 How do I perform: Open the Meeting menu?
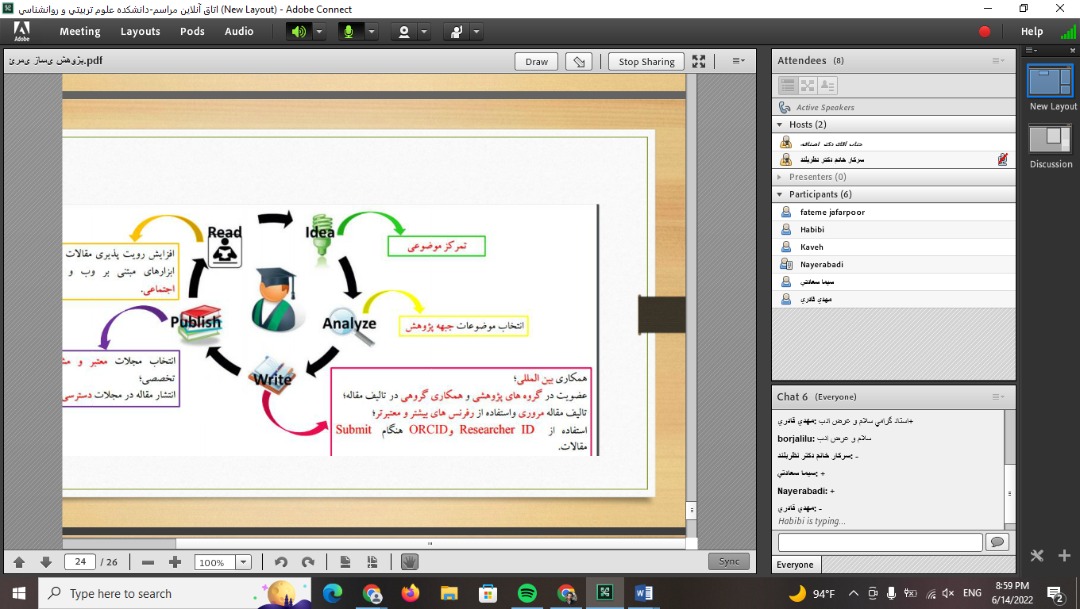pos(80,32)
